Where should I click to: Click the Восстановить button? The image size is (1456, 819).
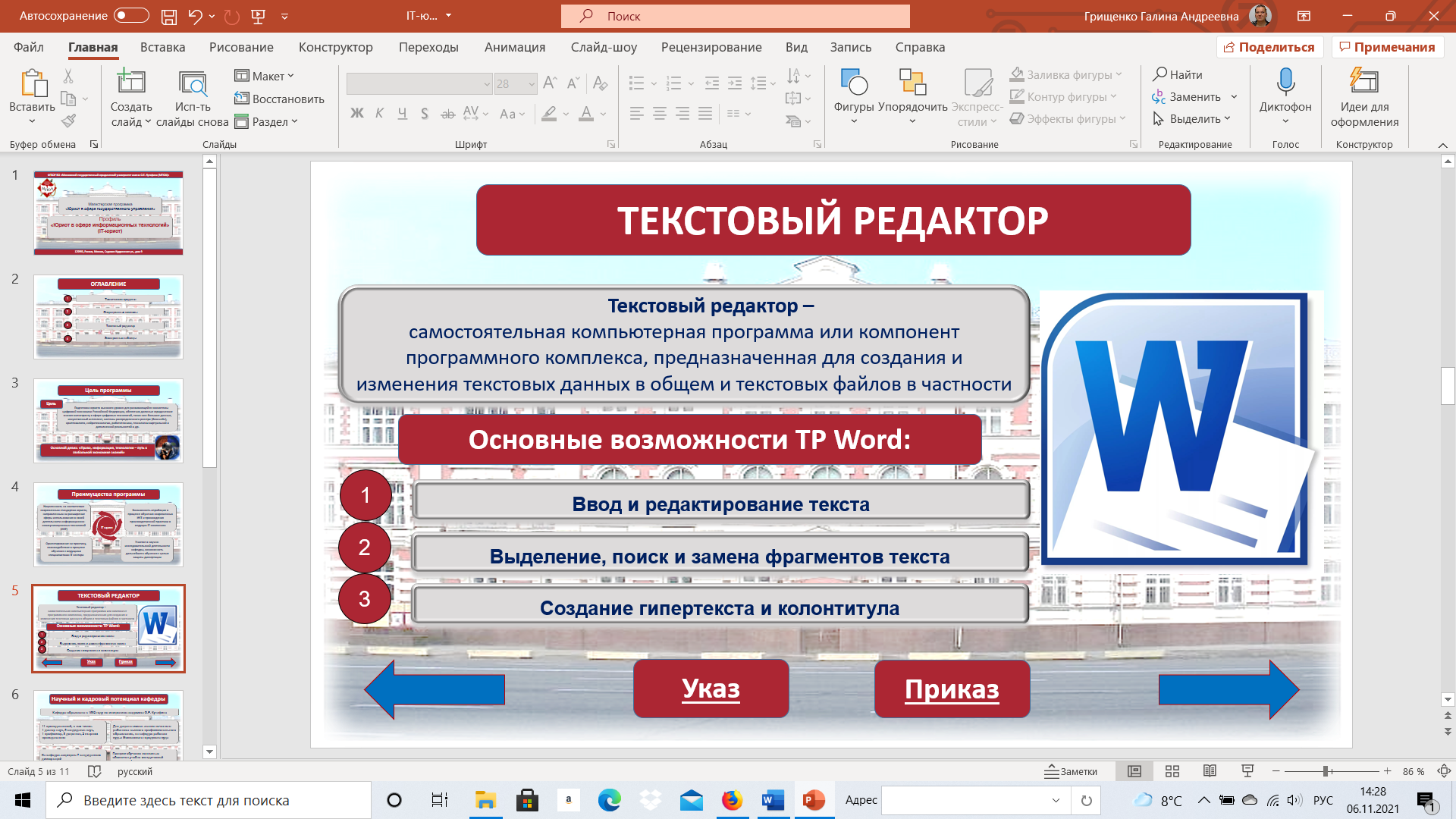[x=279, y=99]
